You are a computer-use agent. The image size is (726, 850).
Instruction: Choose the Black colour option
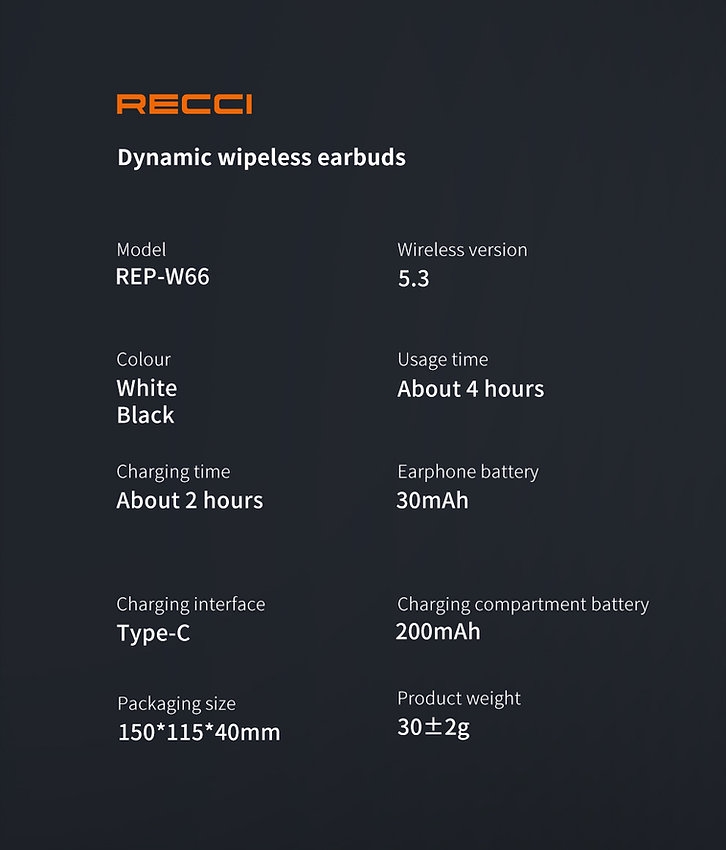coord(146,415)
